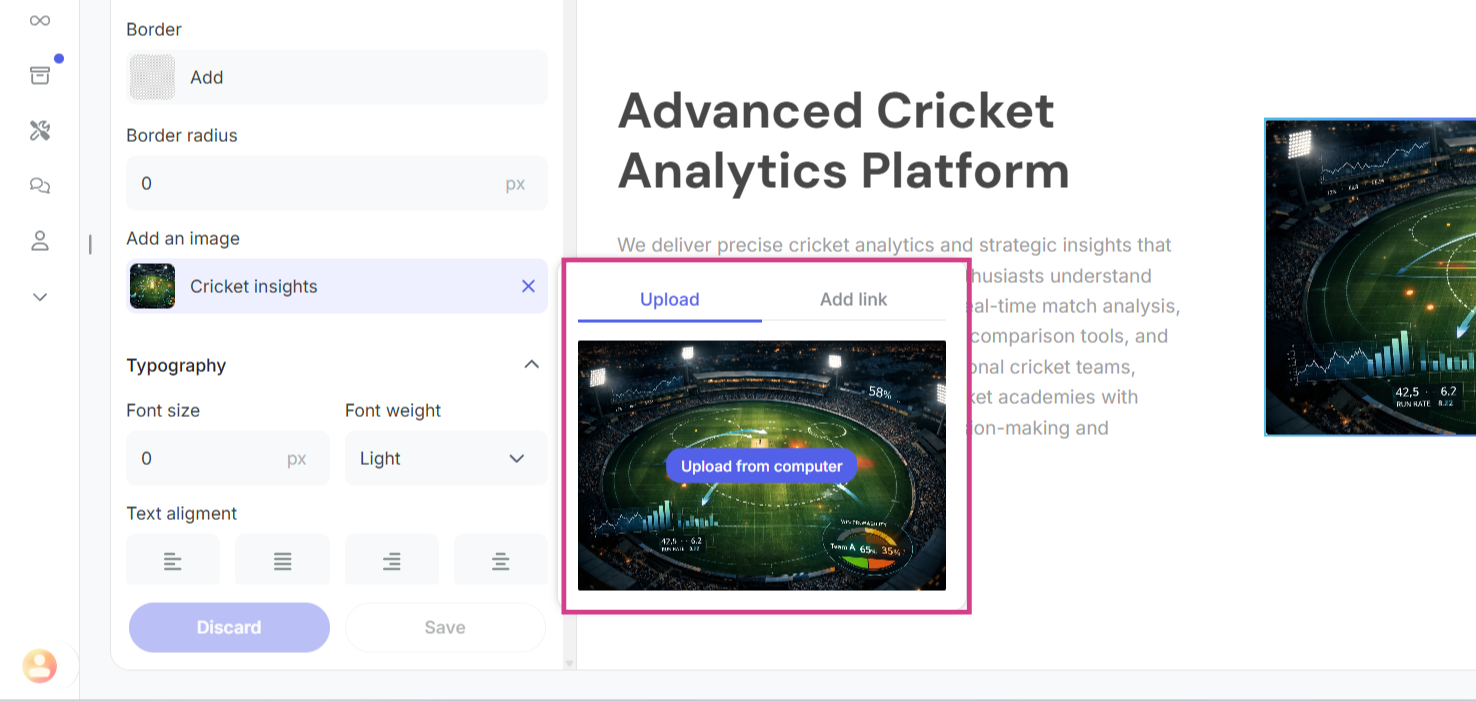Select justified text alignment
Image resolution: width=1476 pixels, height=701 pixels.
(x=282, y=562)
